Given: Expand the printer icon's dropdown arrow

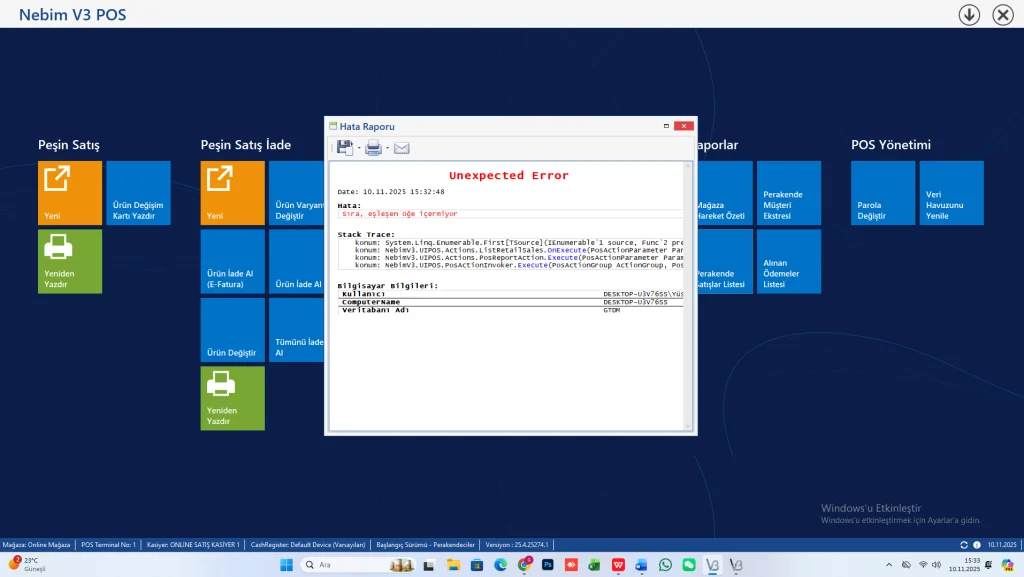Looking at the screenshot, I should pos(387,149).
